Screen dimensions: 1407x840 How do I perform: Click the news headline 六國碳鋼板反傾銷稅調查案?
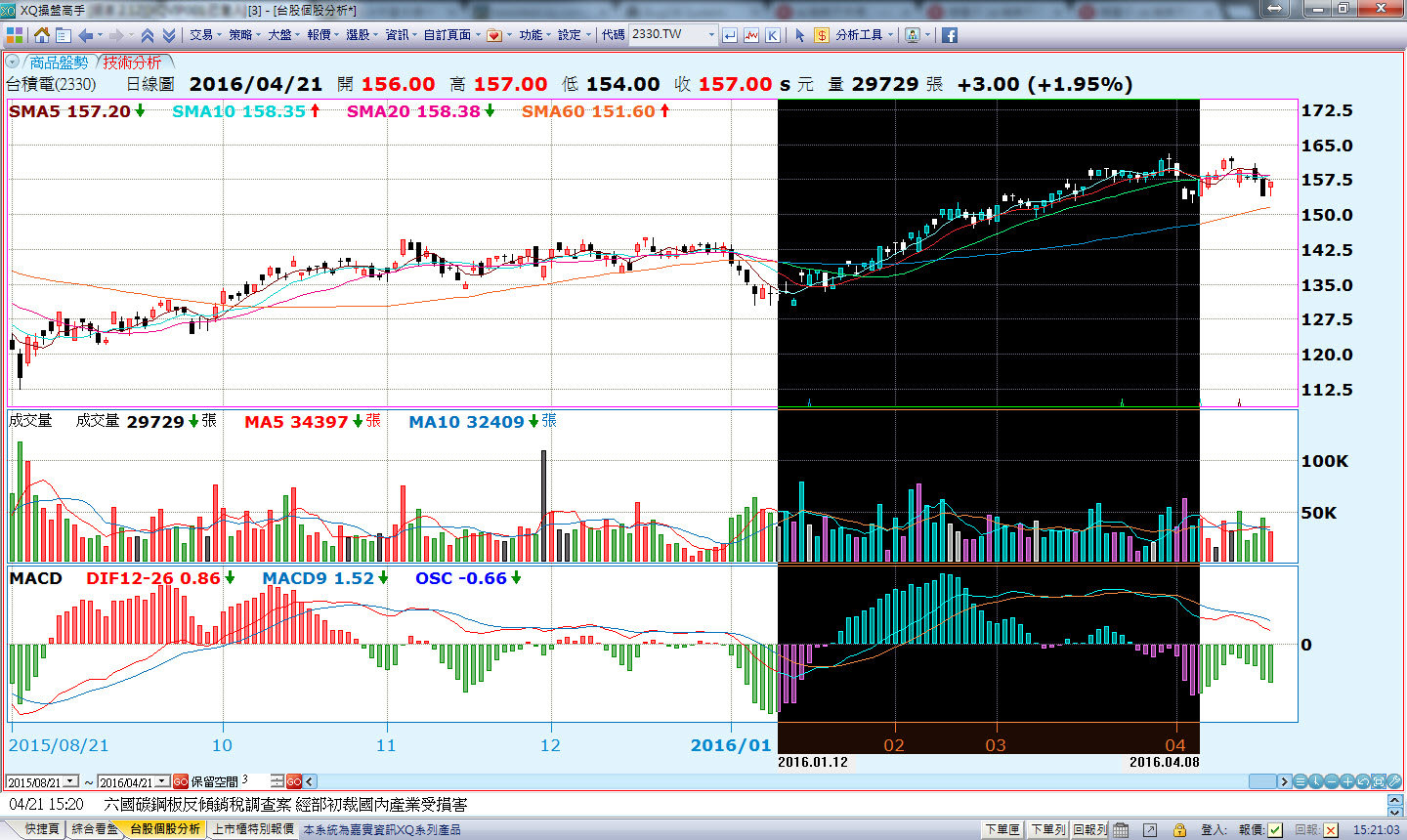click(285, 805)
